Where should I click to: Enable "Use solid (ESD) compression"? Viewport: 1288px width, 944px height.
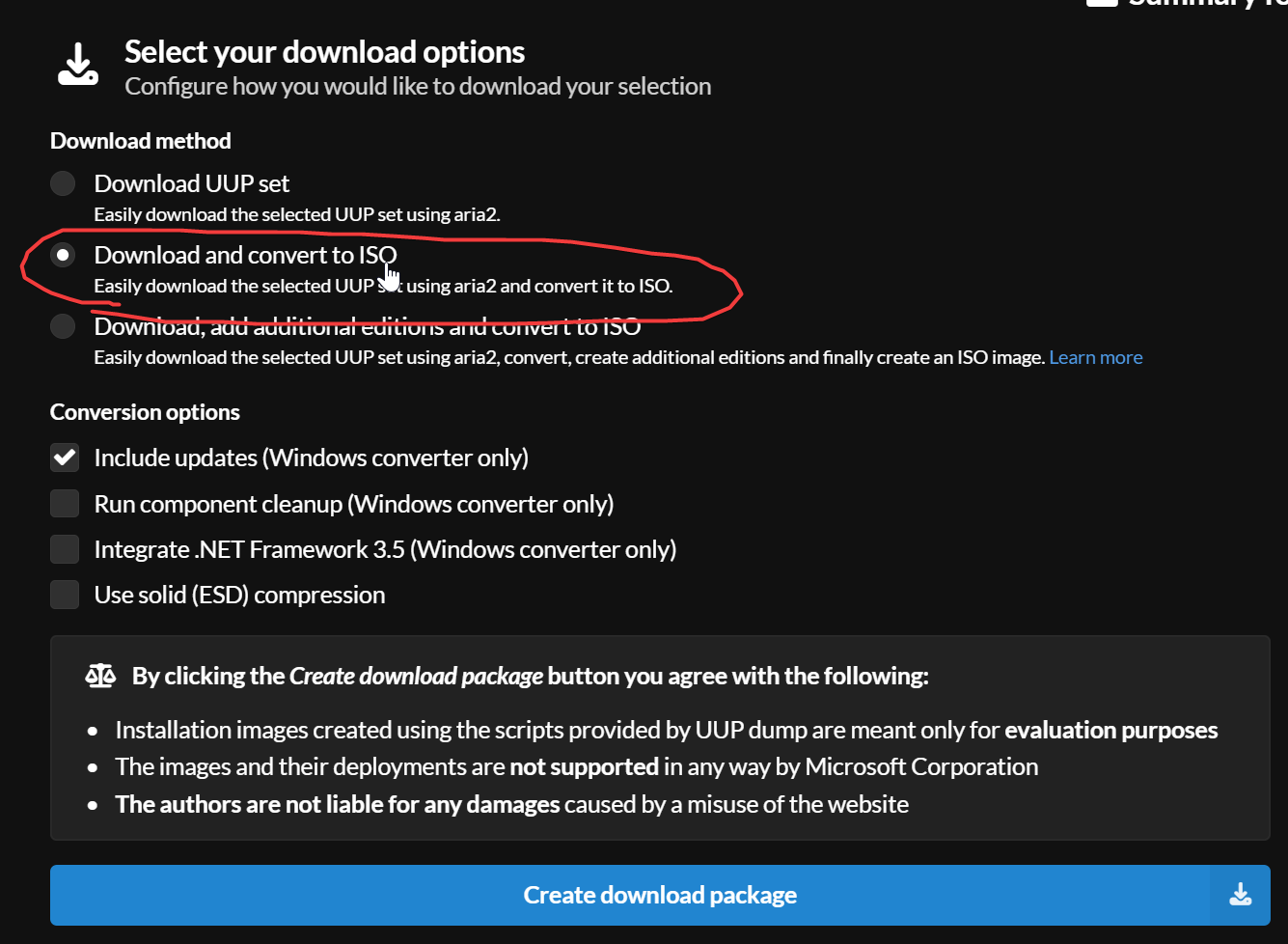64,594
